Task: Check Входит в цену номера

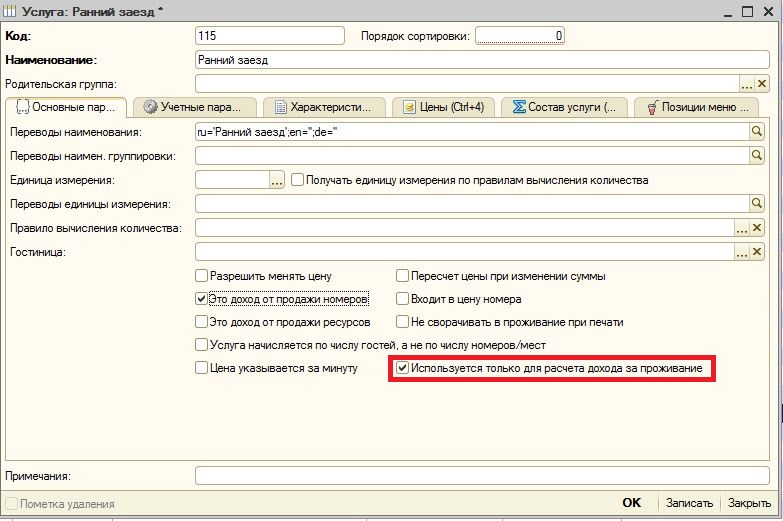Action: click(402, 299)
